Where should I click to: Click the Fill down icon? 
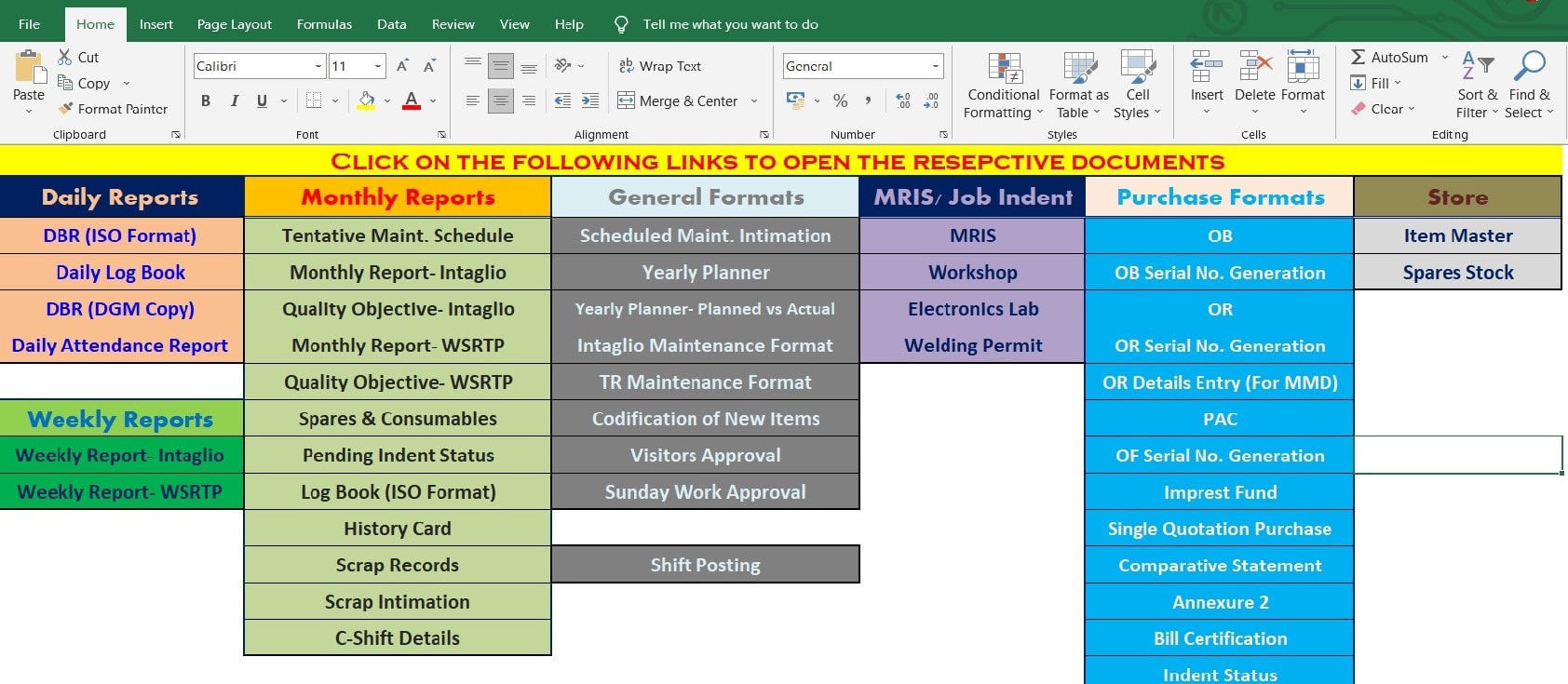[1358, 83]
